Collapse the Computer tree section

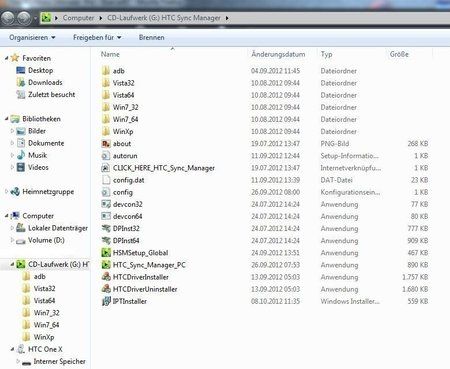tap(6, 216)
